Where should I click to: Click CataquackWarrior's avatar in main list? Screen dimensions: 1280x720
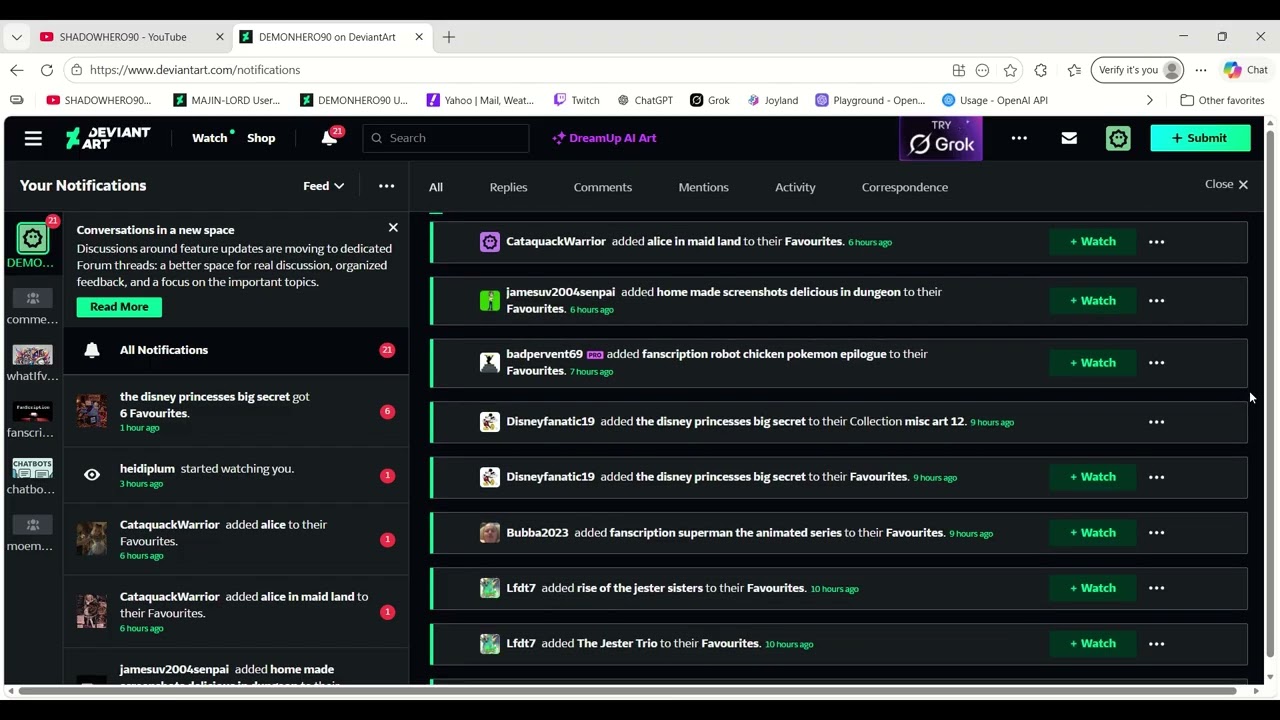click(x=489, y=242)
